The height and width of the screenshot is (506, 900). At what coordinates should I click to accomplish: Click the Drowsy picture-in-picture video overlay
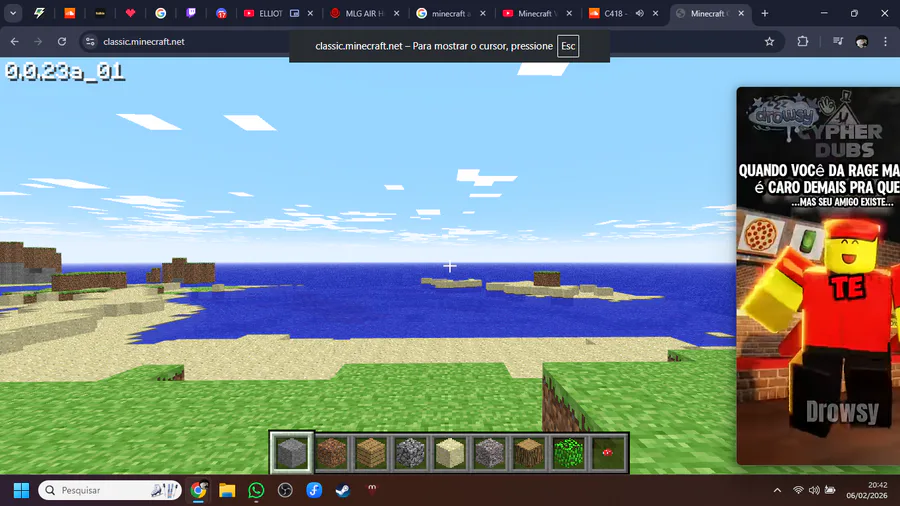point(818,275)
